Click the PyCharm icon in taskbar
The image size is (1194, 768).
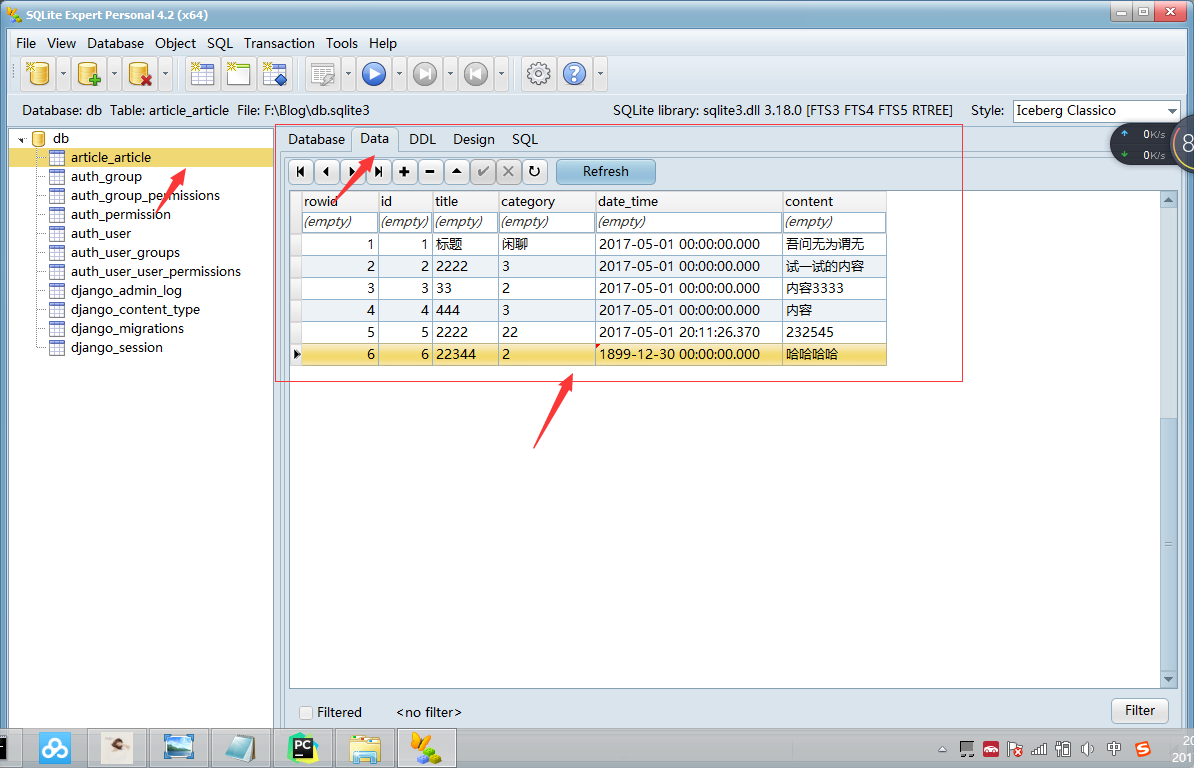pyautogui.click(x=302, y=748)
